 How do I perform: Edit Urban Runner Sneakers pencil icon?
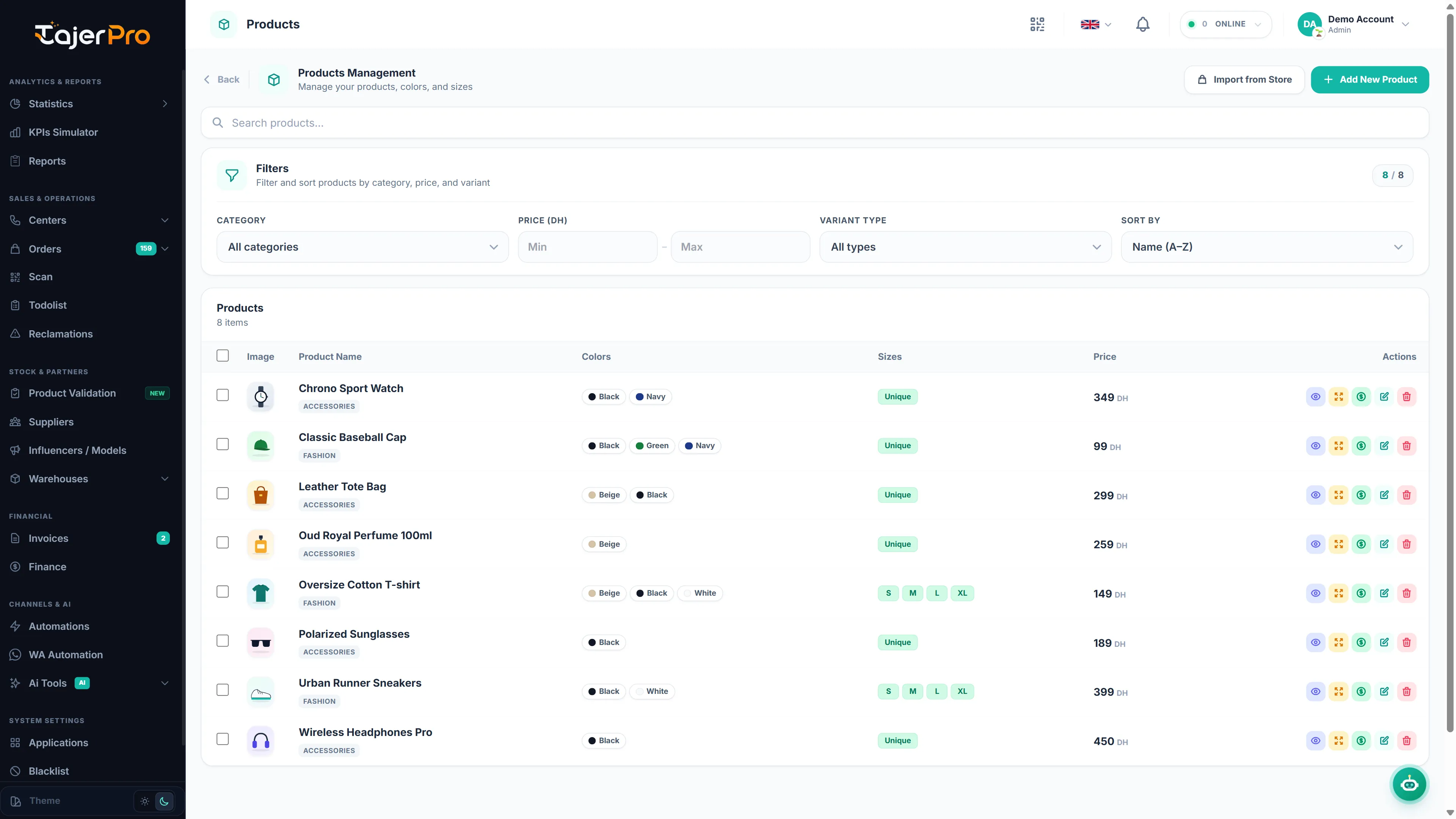click(x=1384, y=692)
